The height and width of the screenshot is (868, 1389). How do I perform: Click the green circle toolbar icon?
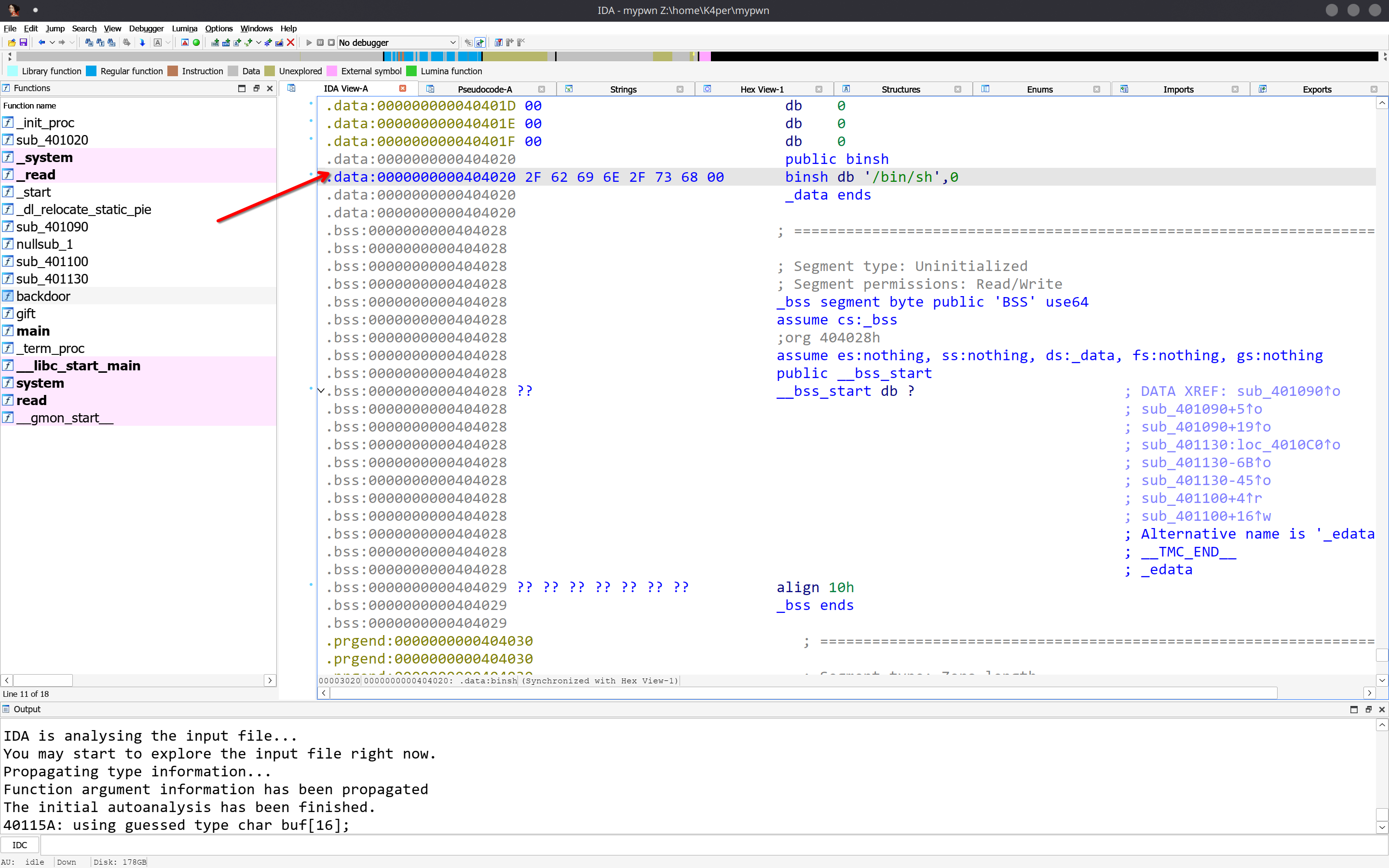click(x=196, y=42)
